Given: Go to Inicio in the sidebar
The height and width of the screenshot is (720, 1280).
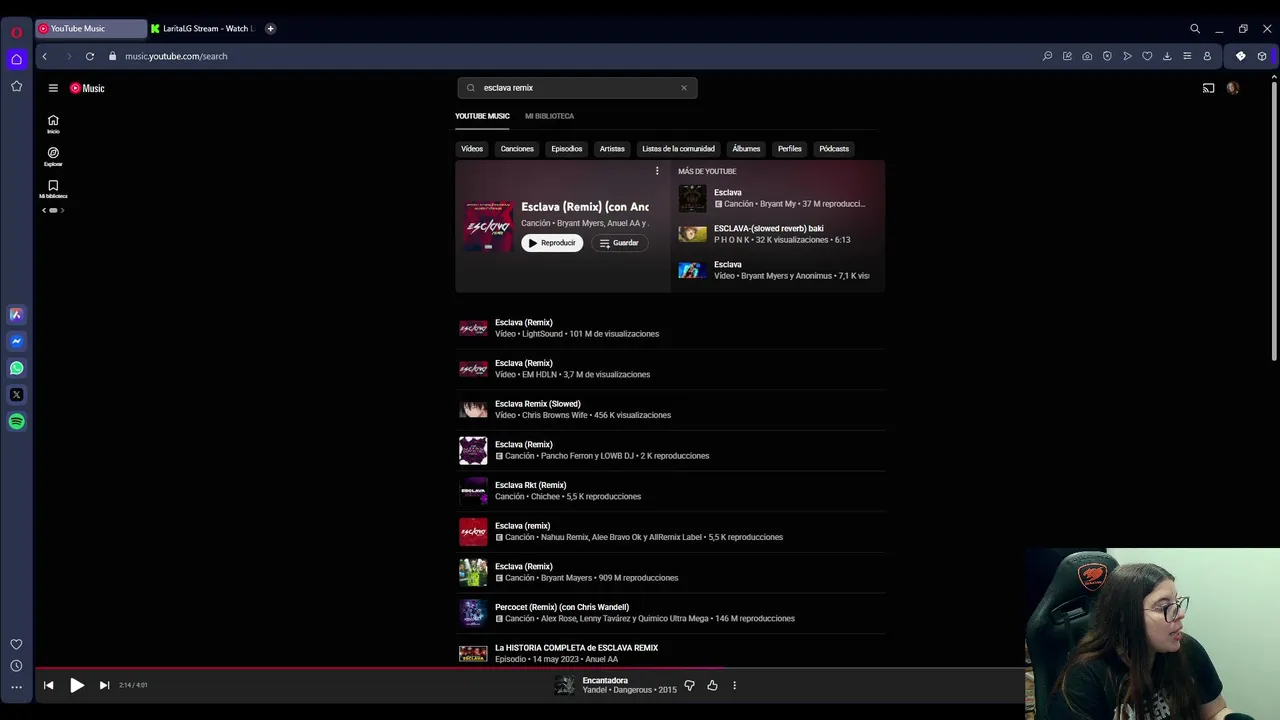Looking at the screenshot, I should 53,124.
